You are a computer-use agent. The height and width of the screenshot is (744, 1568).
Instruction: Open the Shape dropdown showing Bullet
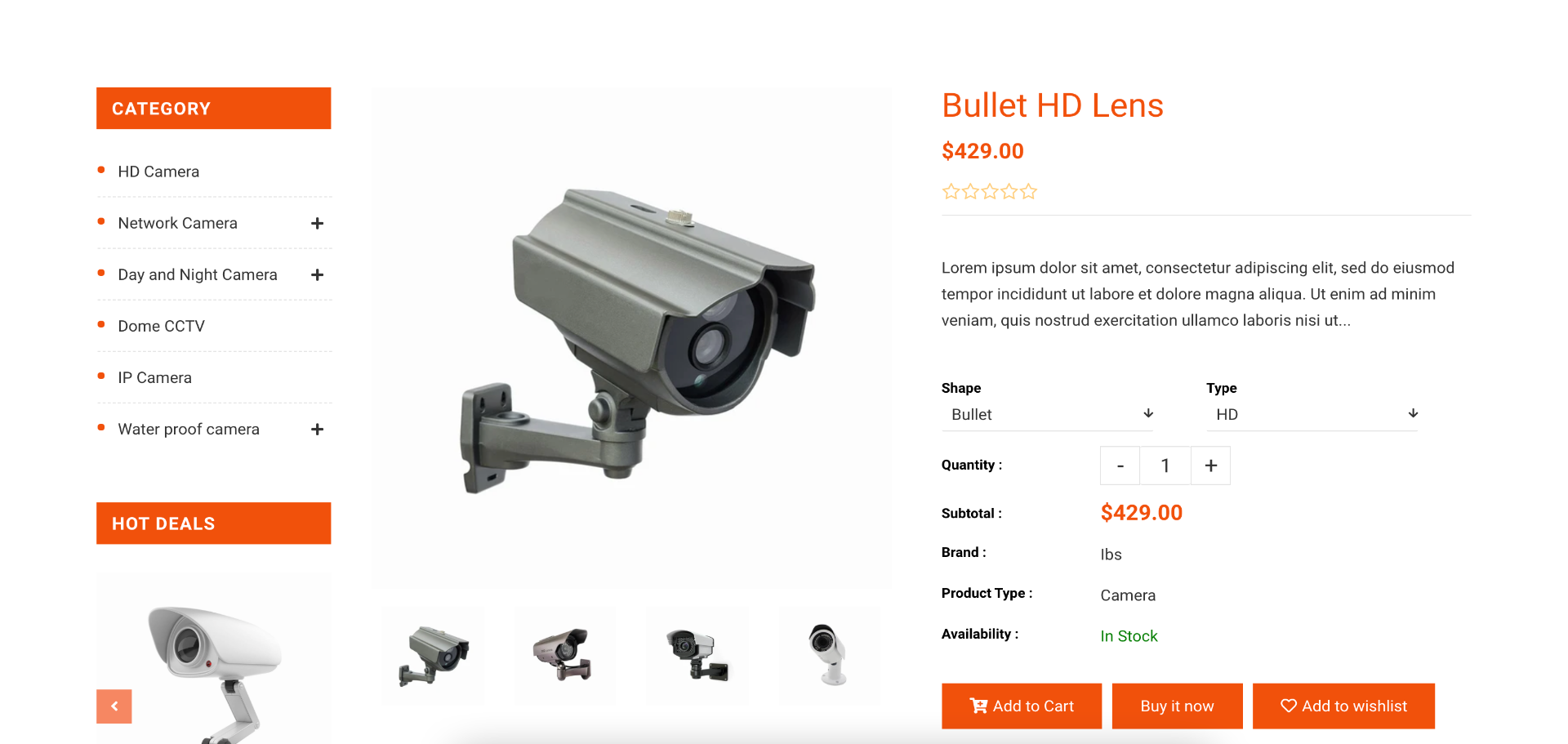click(x=1047, y=414)
